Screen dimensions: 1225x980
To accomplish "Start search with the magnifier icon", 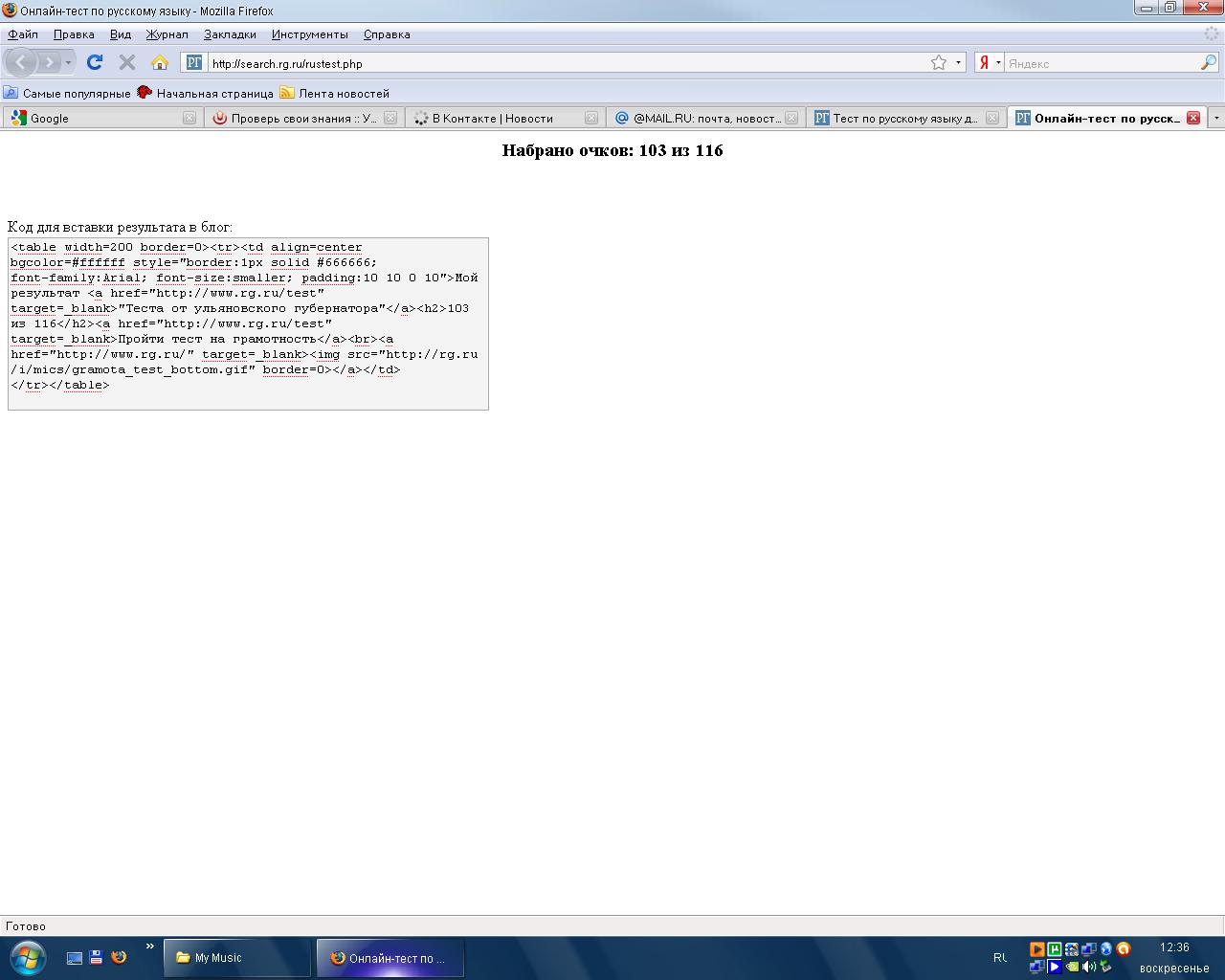I will coord(1209,63).
